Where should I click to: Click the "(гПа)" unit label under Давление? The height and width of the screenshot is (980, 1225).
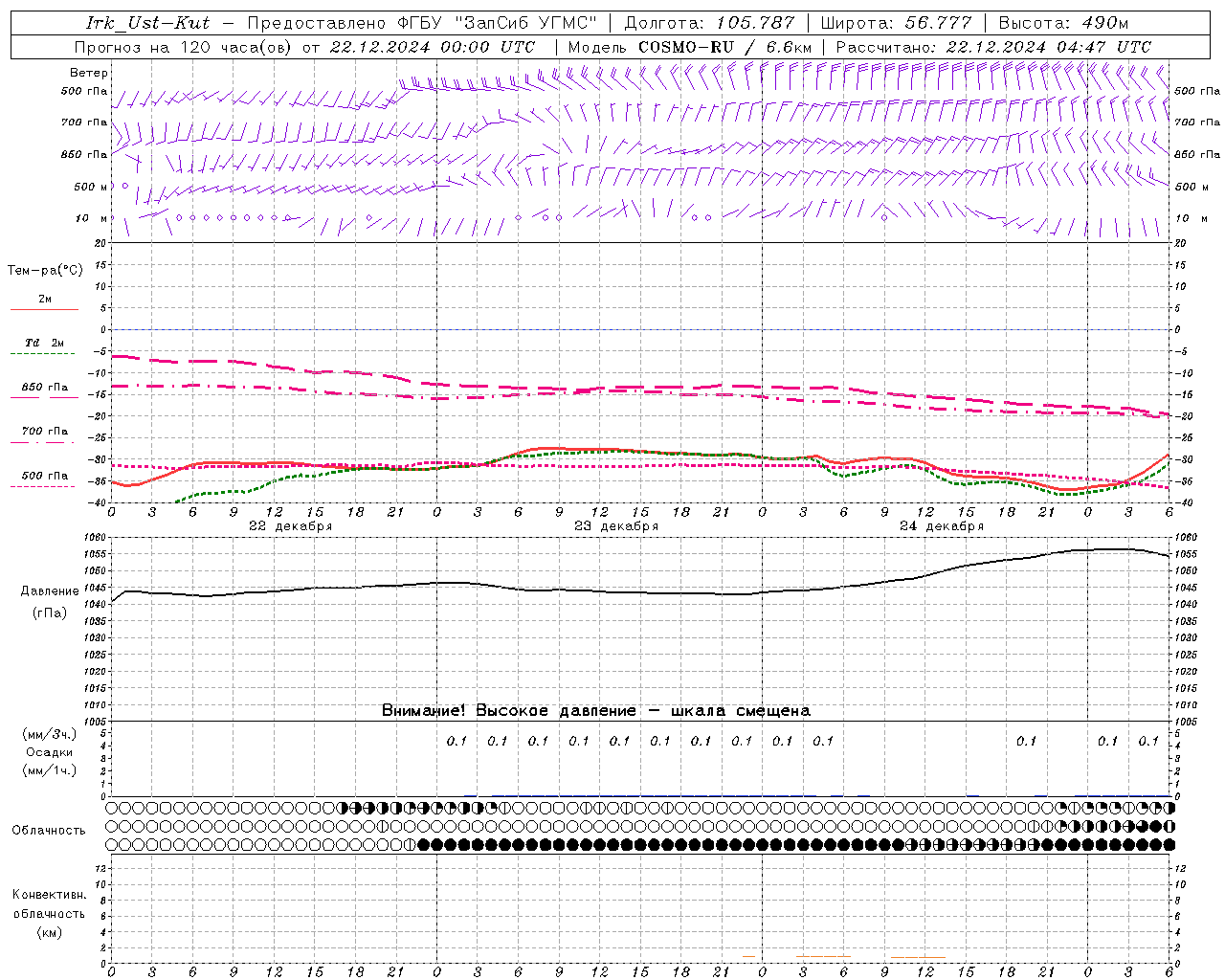50,613
